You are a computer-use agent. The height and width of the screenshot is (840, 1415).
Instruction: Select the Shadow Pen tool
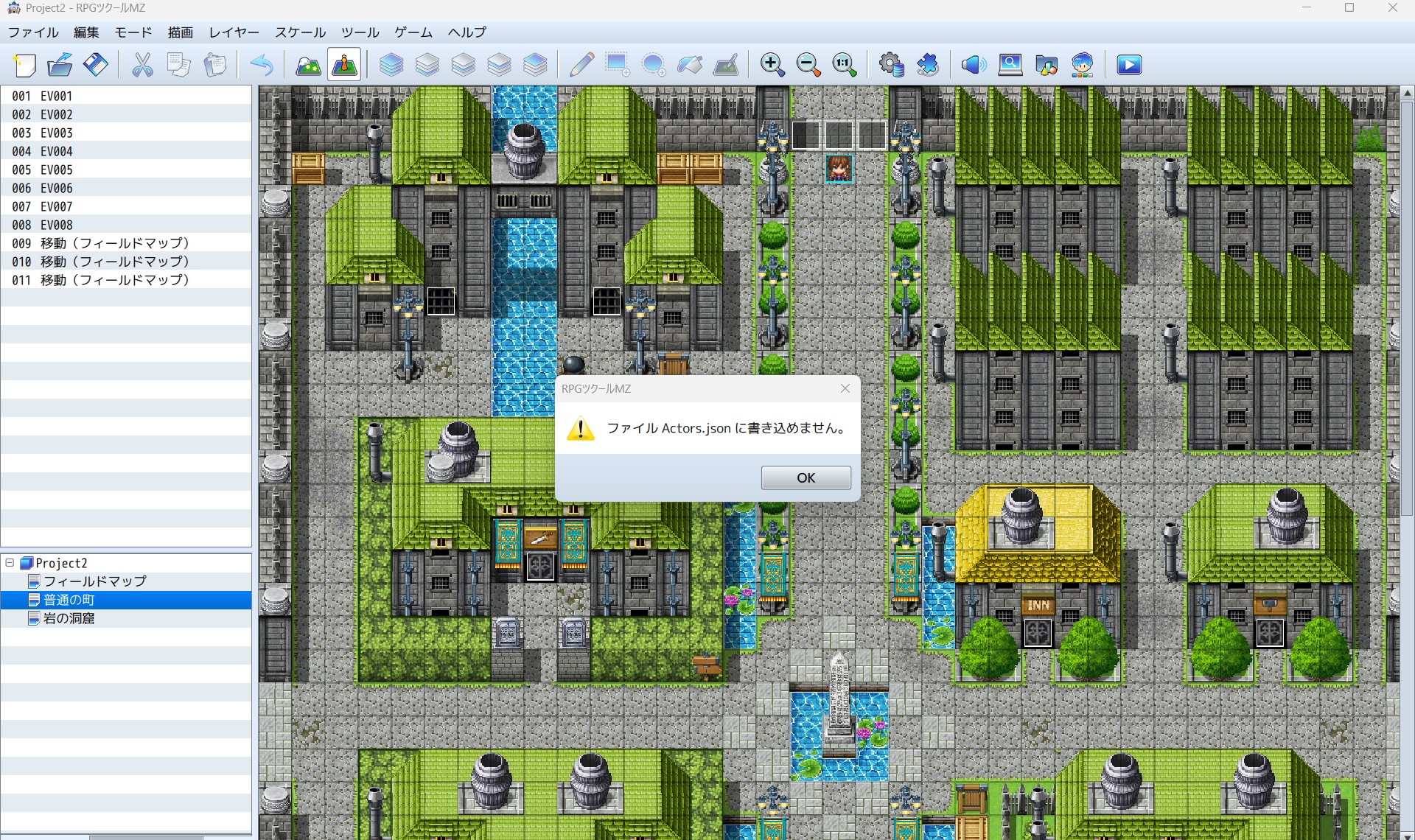[x=726, y=65]
